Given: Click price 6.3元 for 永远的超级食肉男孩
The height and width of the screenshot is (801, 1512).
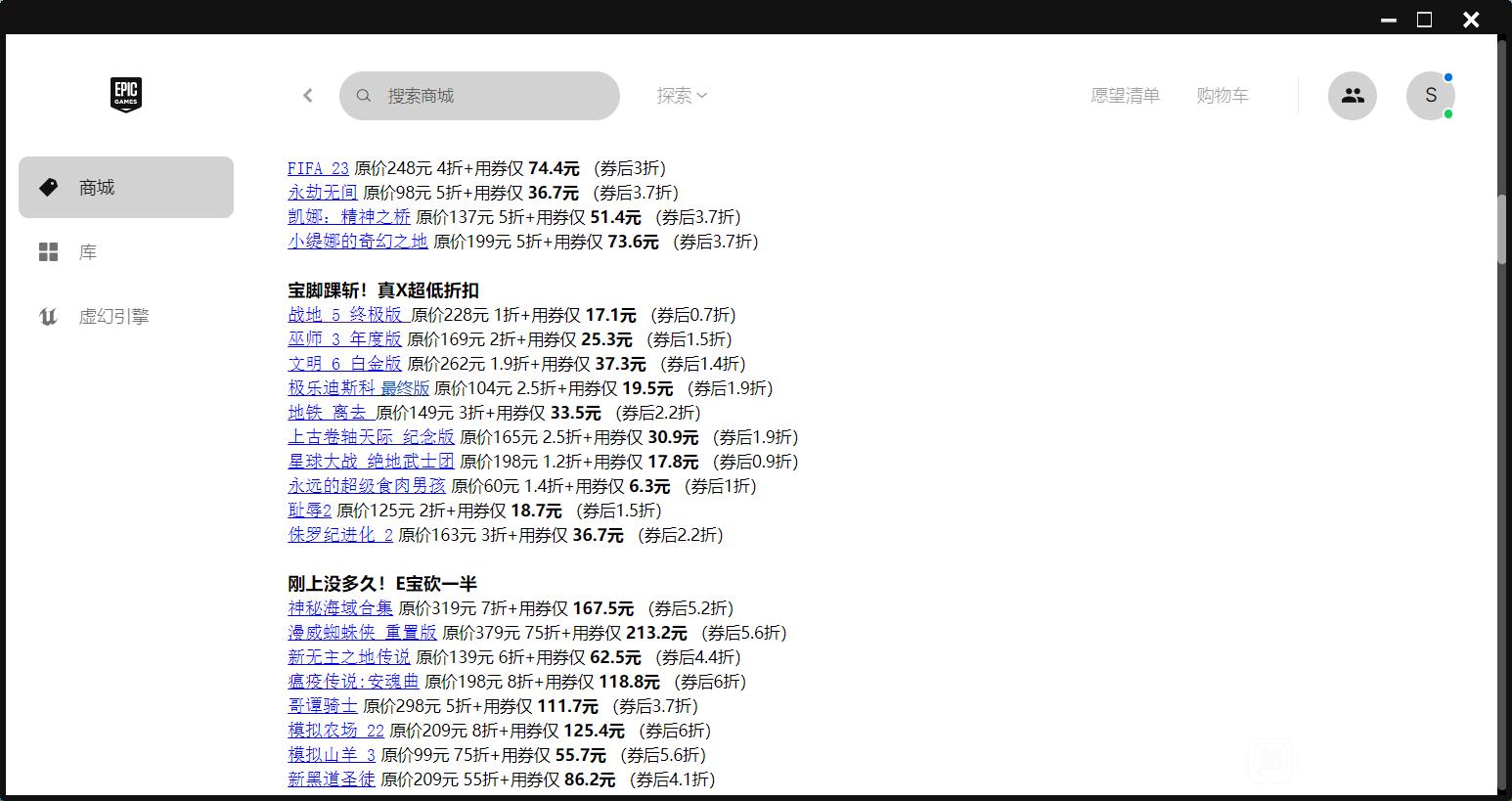Looking at the screenshot, I should coord(649,486).
